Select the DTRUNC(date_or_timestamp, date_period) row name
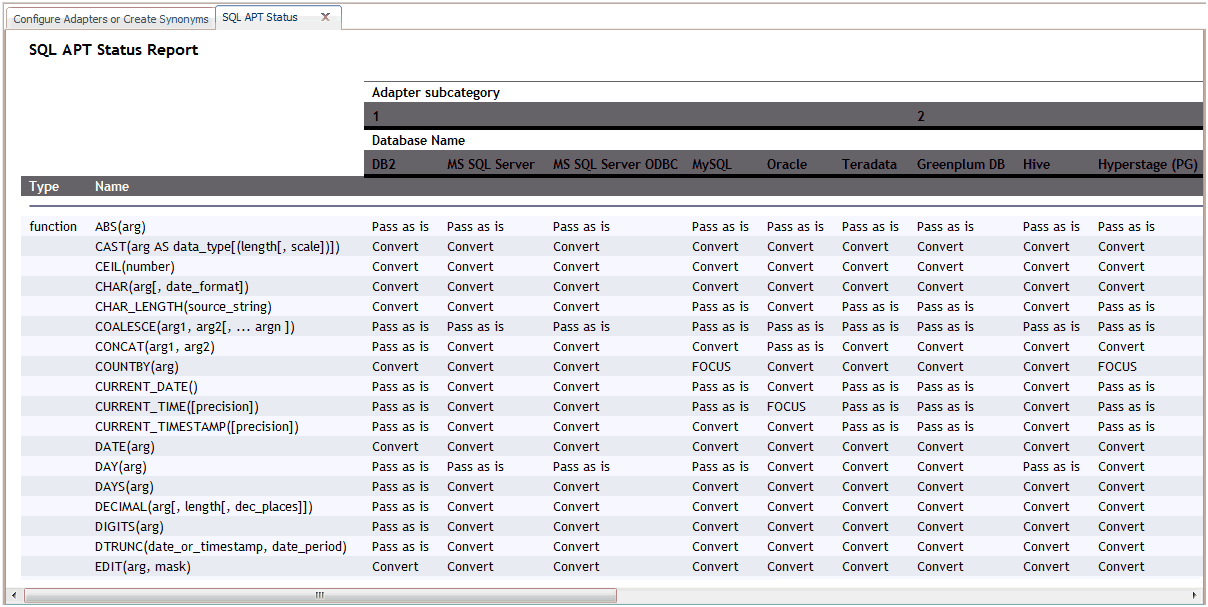The height and width of the screenshot is (607, 1208). click(221, 546)
